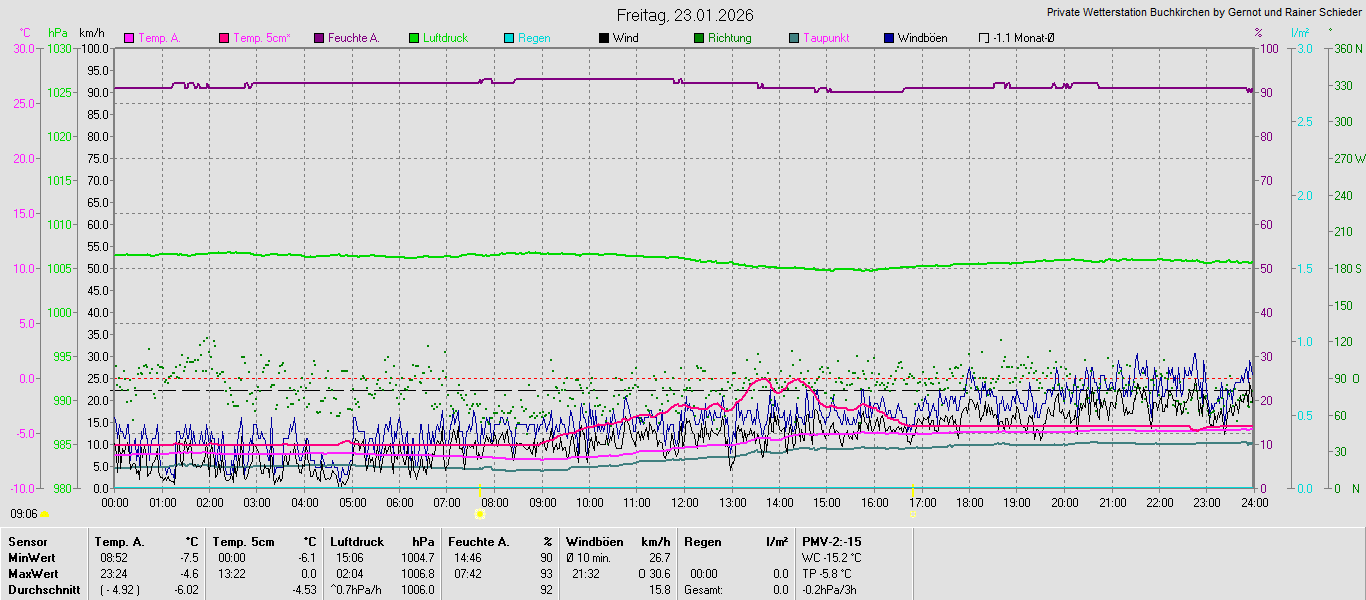Viewport: 1366px width, 600px height.
Task: Click the yellow icon beside 09:06
Action: click(x=44, y=514)
